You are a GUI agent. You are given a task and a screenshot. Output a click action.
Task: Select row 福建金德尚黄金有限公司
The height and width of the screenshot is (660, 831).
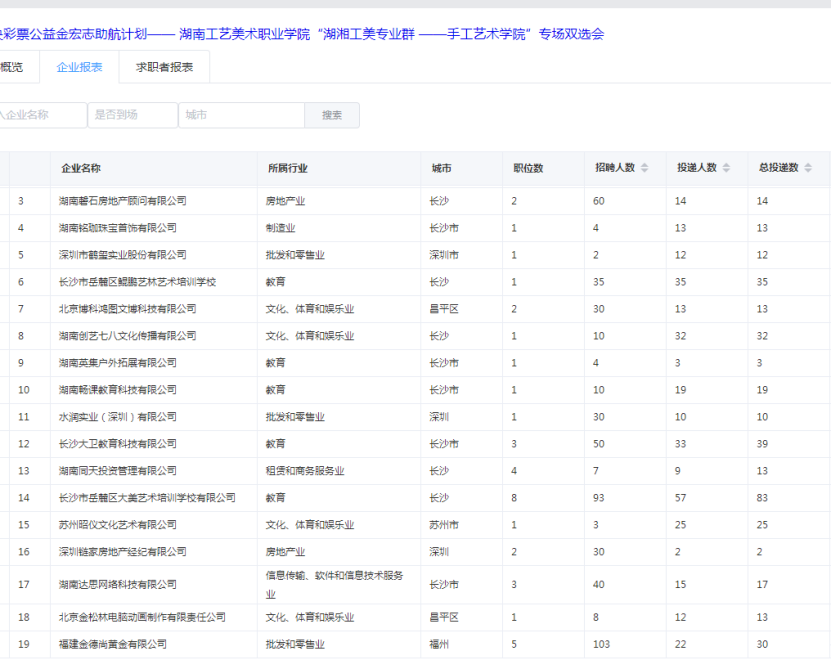112,645
